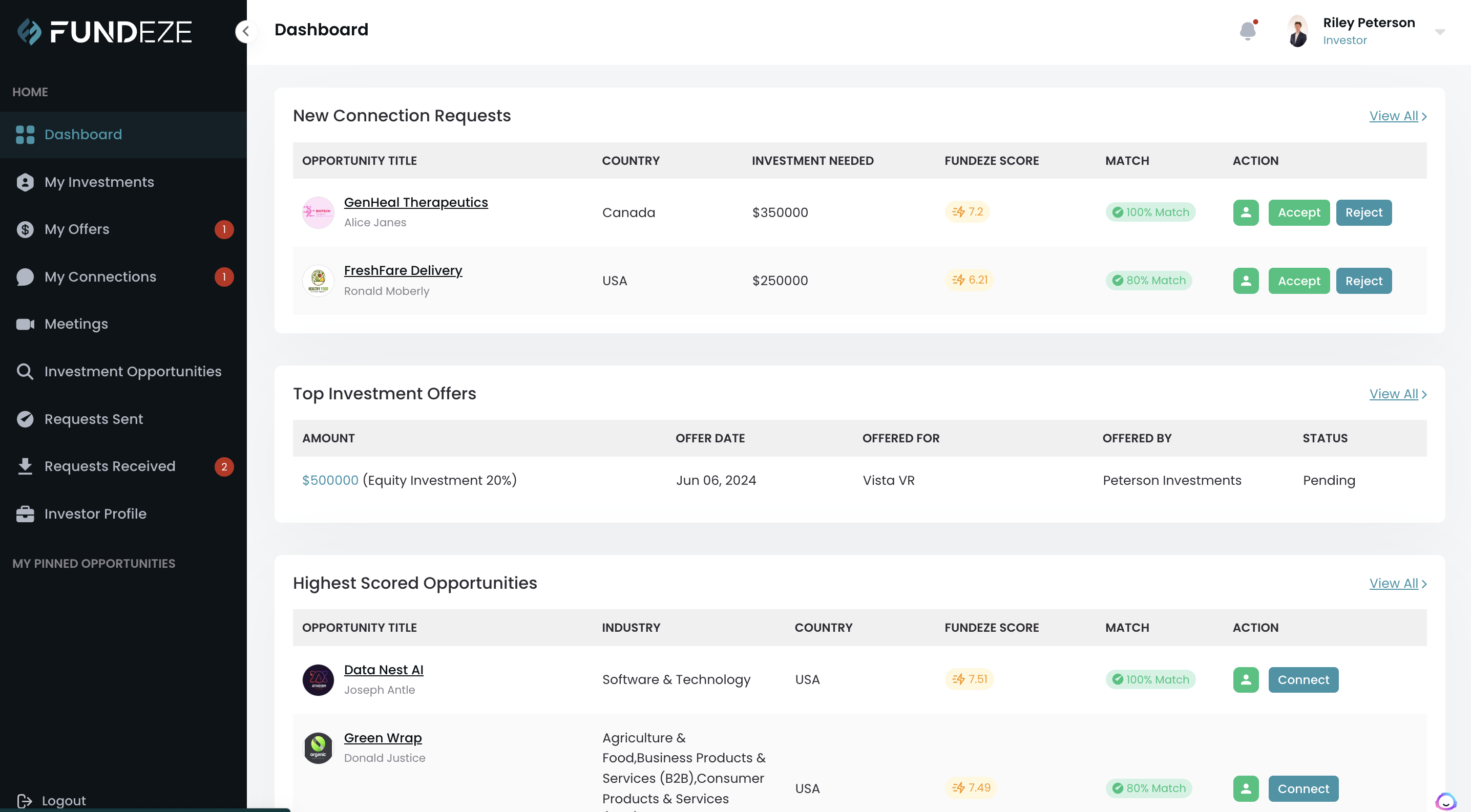This screenshot has width=1471, height=812.
Task: Open the $500000 offer amount link
Action: 330,480
